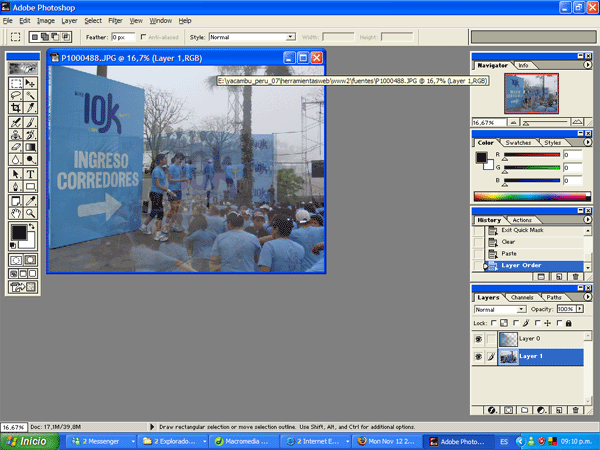The height and width of the screenshot is (450, 600).
Task: Select the Rectangle shape tool
Action: 30,186
